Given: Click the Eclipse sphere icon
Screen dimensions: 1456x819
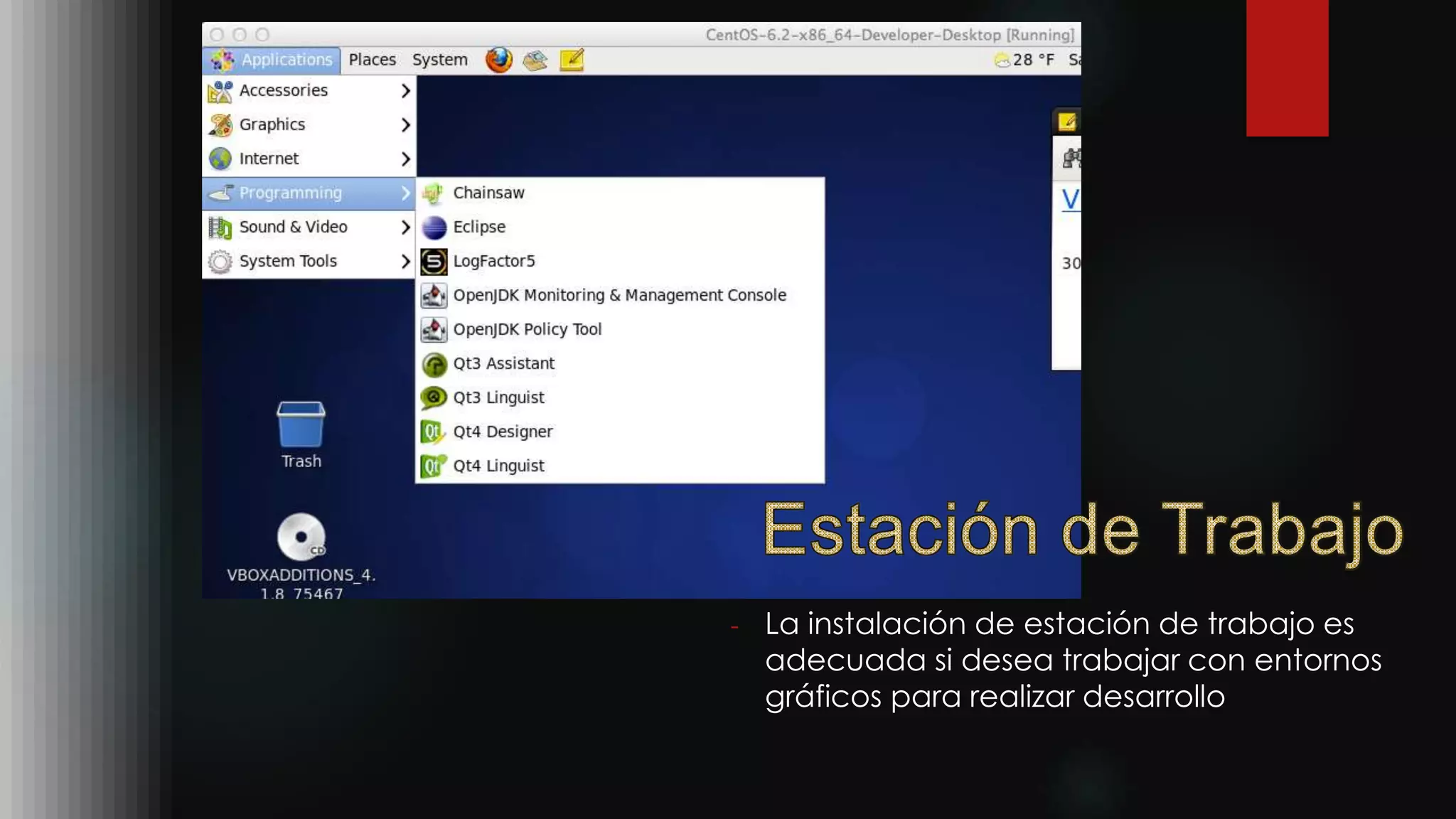Looking at the screenshot, I should [434, 227].
